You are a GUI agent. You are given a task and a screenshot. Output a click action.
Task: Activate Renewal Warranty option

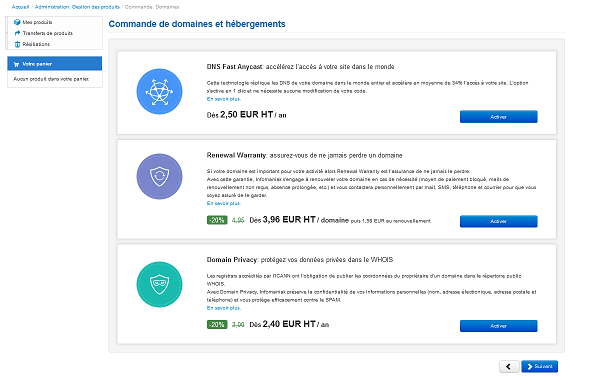click(x=499, y=221)
